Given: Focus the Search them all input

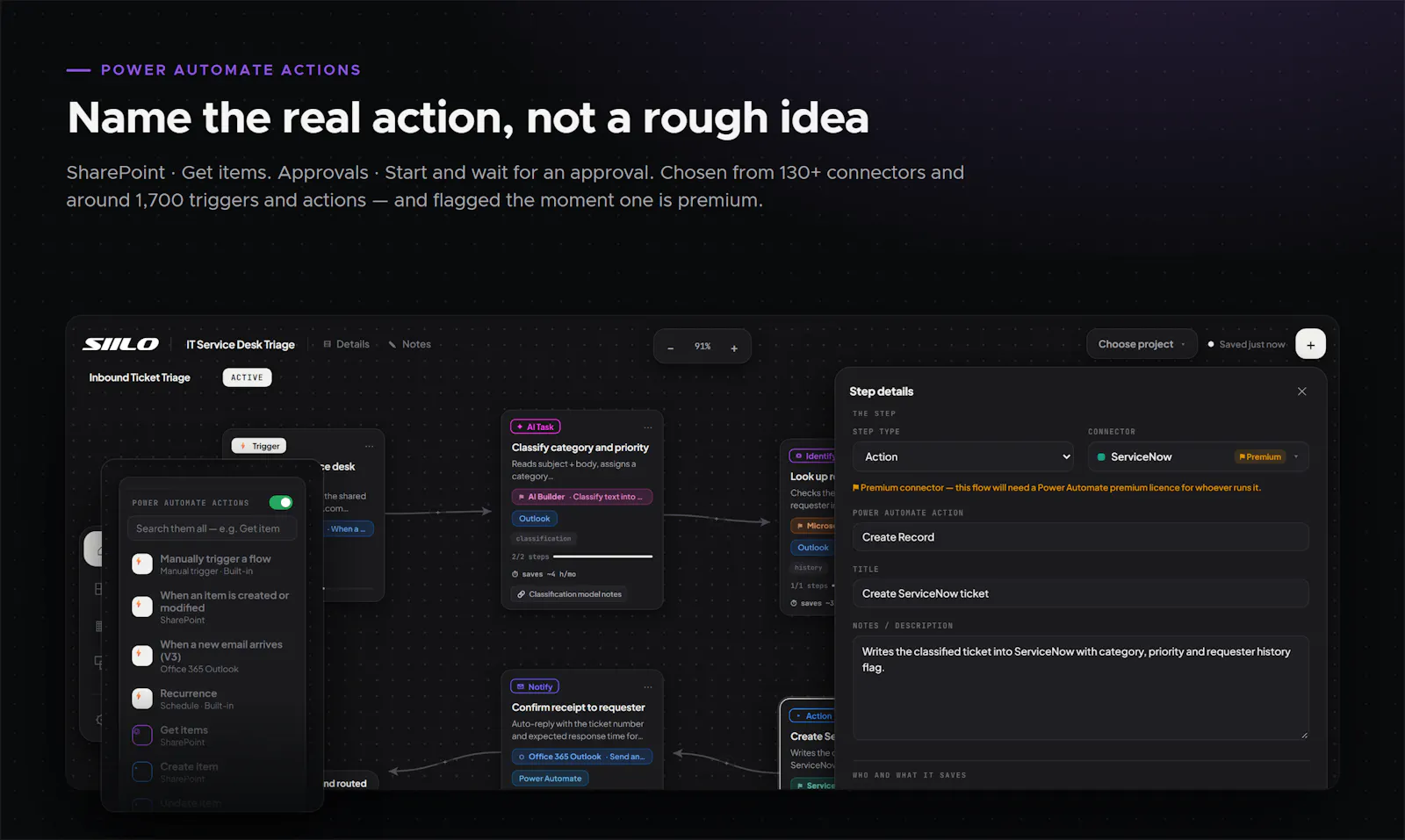Looking at the screenshot, I should click(212, 528).
